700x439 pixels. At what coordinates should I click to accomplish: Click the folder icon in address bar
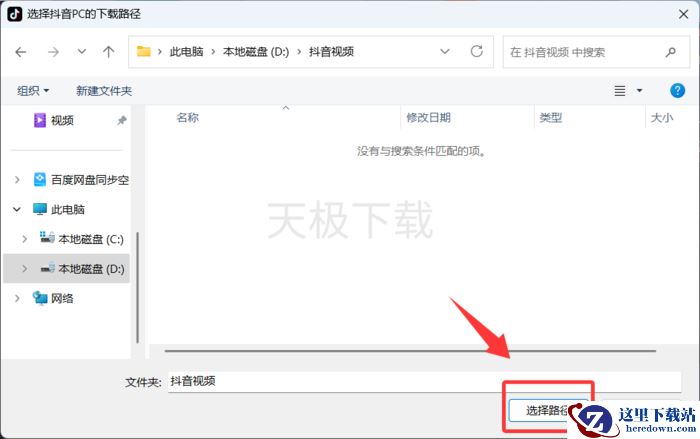[143, 52]
